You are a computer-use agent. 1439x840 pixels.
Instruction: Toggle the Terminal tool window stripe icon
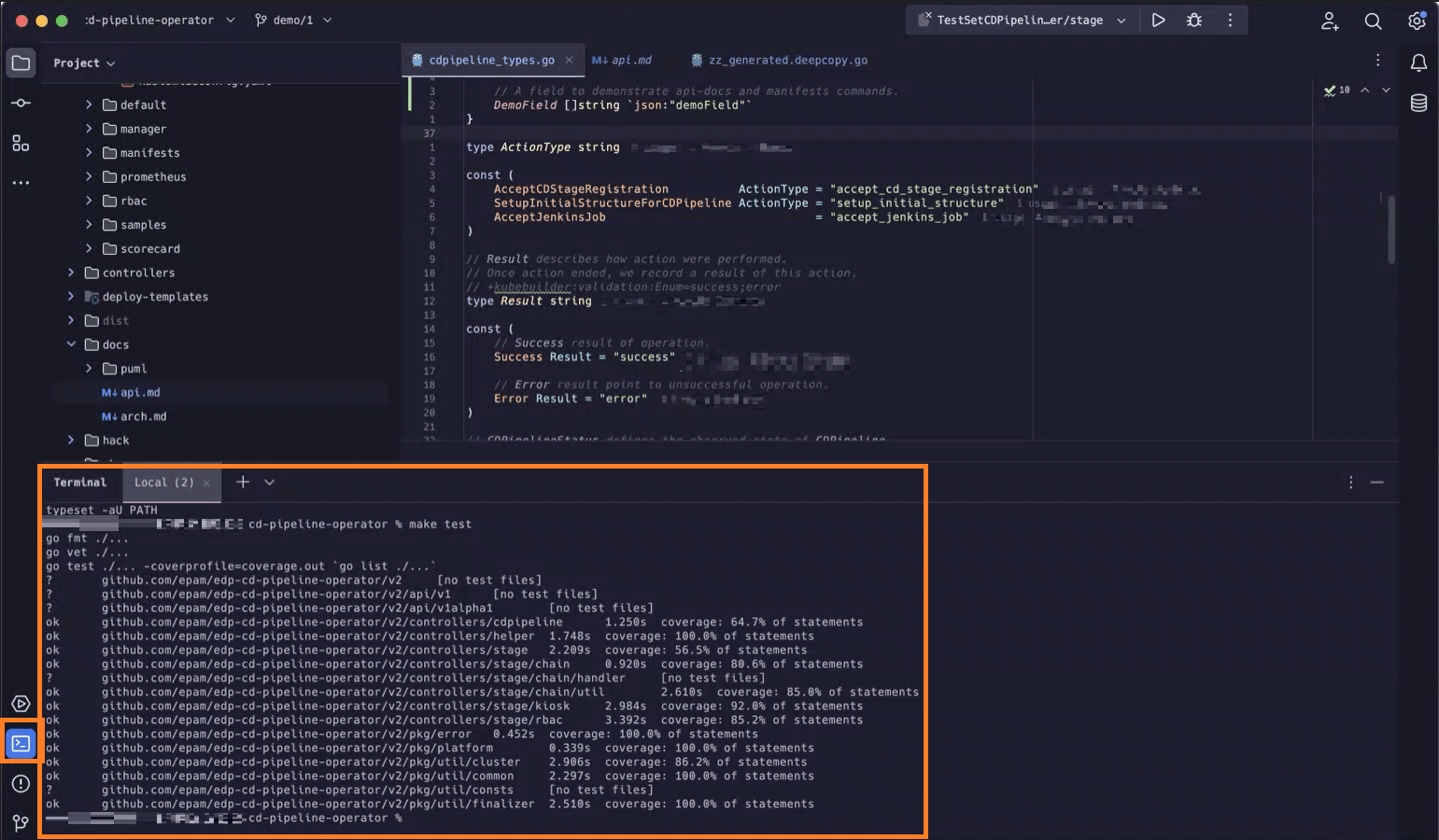coord(21,743)
